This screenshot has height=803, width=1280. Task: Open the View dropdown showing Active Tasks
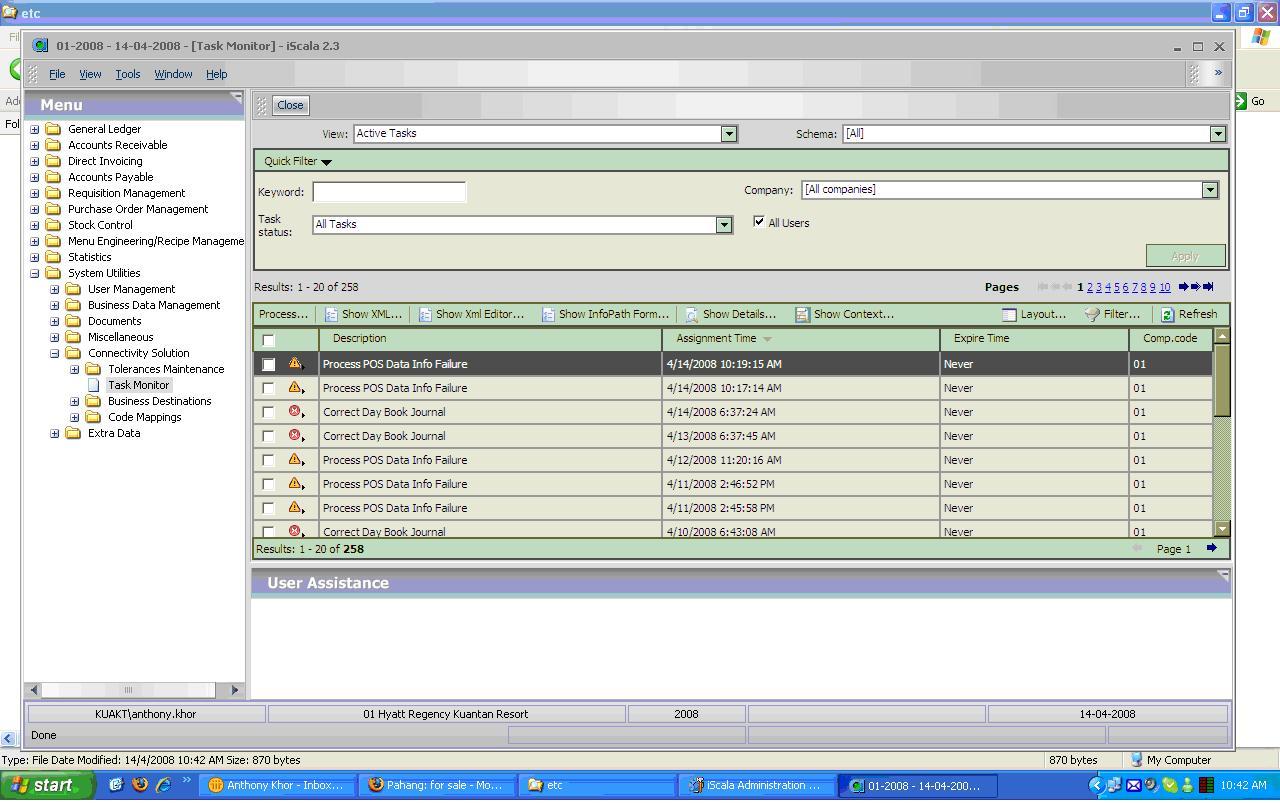click(729, 133)
